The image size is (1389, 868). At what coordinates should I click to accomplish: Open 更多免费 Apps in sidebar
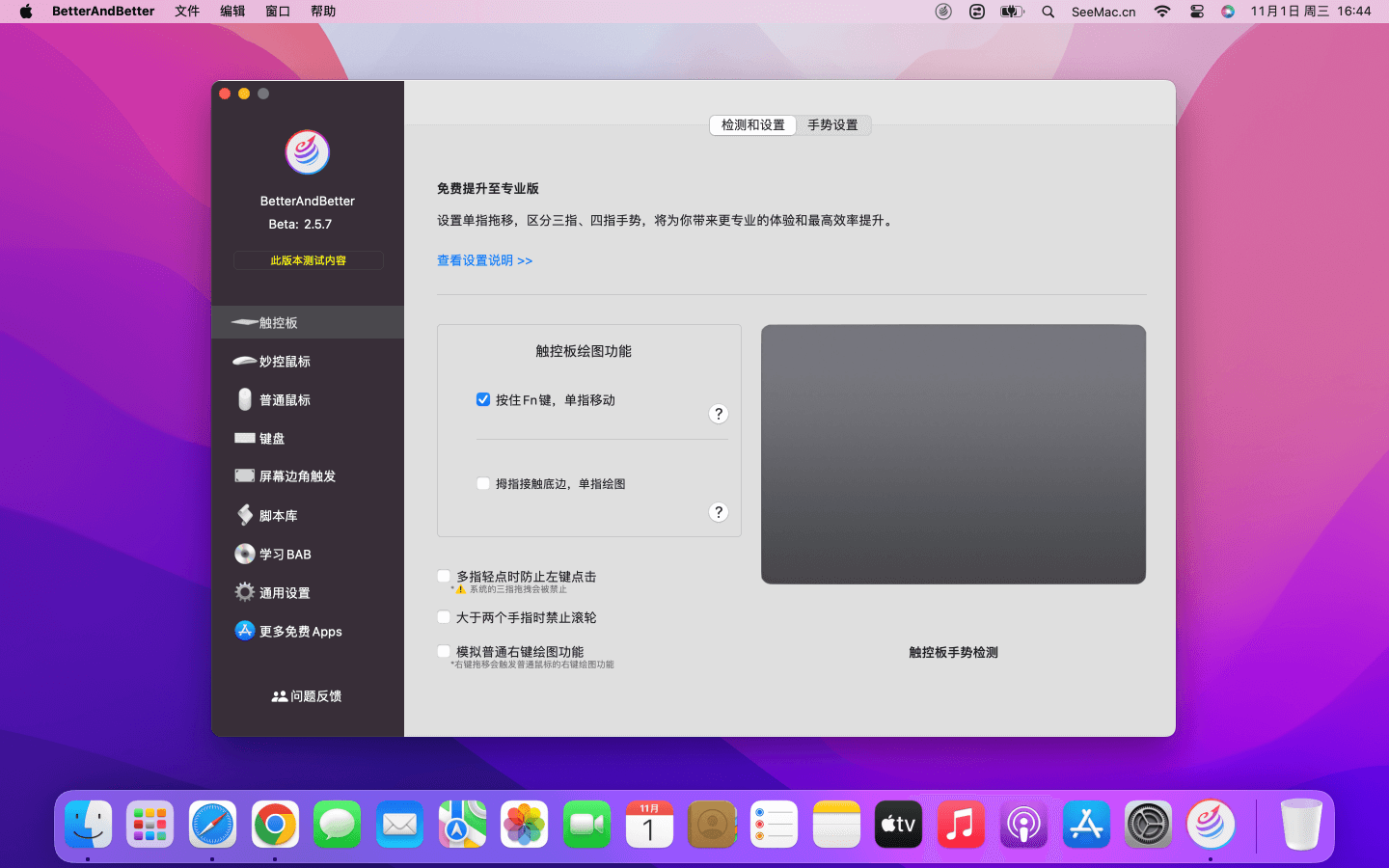(300, 632)
